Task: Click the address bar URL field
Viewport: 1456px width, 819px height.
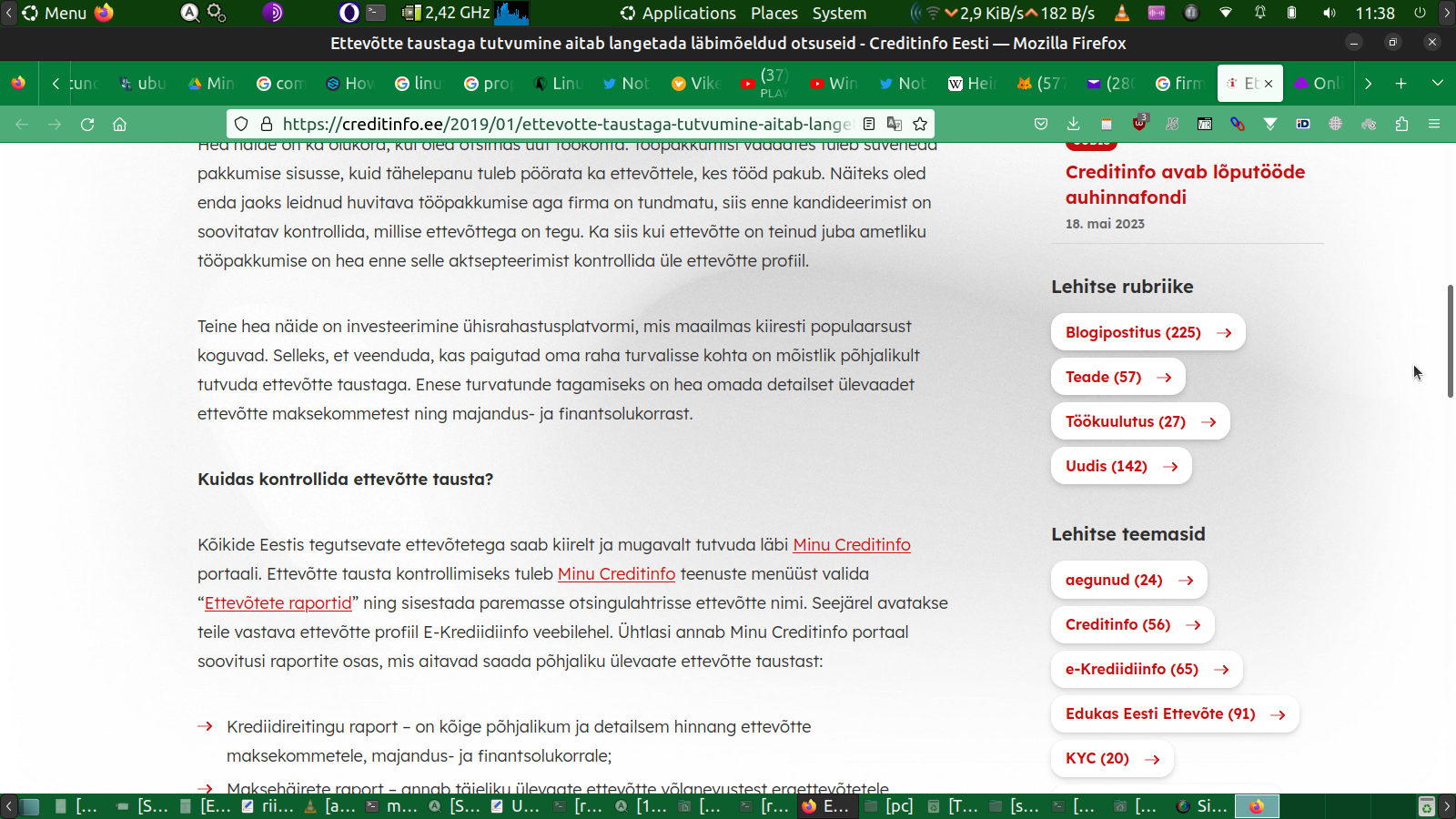Action: 566,124
